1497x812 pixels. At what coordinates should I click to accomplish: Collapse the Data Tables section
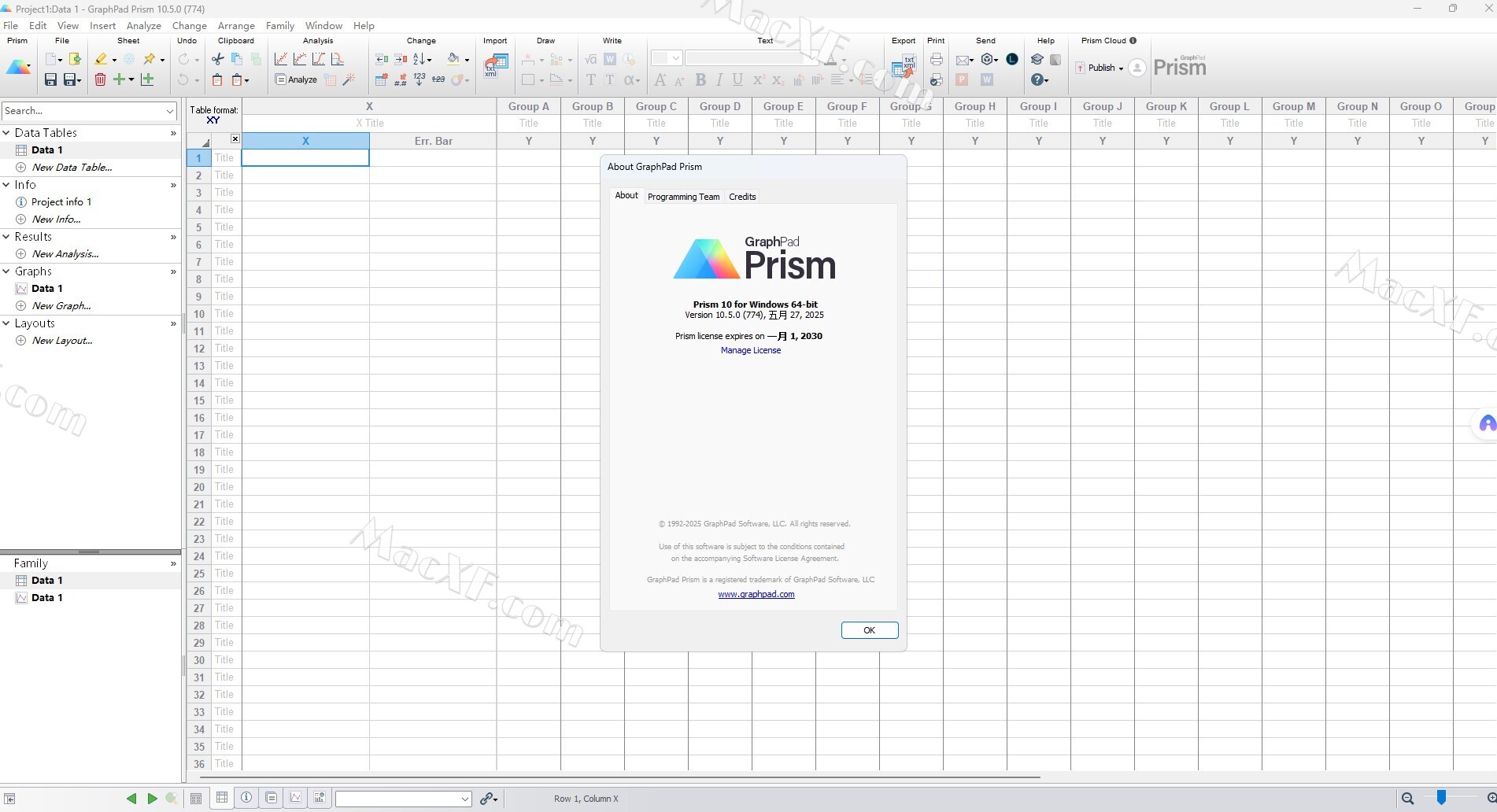click(6, 133)
